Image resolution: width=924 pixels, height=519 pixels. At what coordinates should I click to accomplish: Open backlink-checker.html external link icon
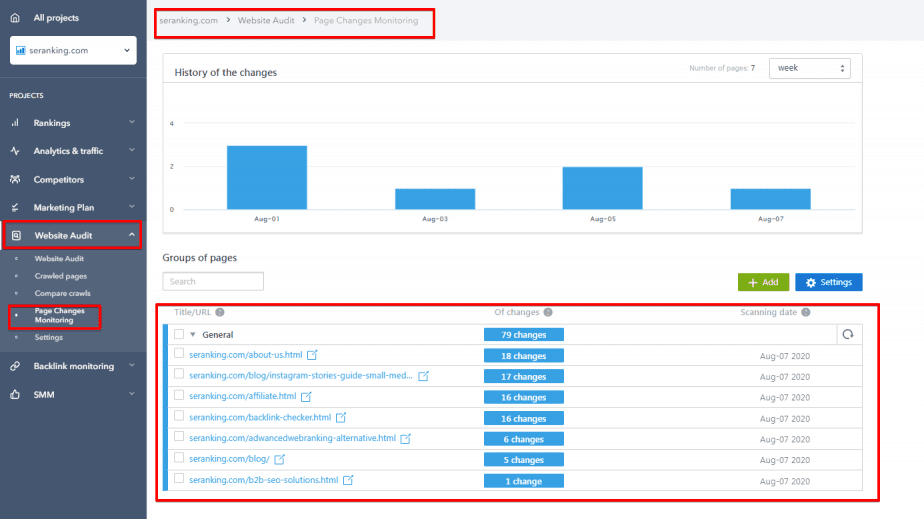[341, 418]
